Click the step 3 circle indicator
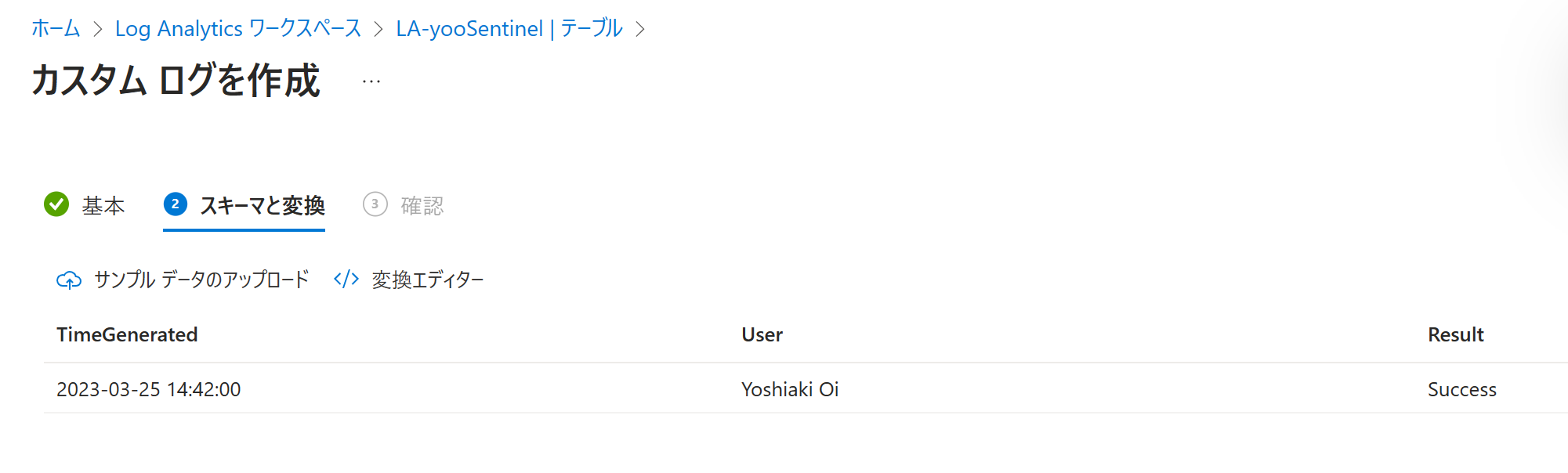The height and width of the screenshot is (473, 1568). click(375, 204)
